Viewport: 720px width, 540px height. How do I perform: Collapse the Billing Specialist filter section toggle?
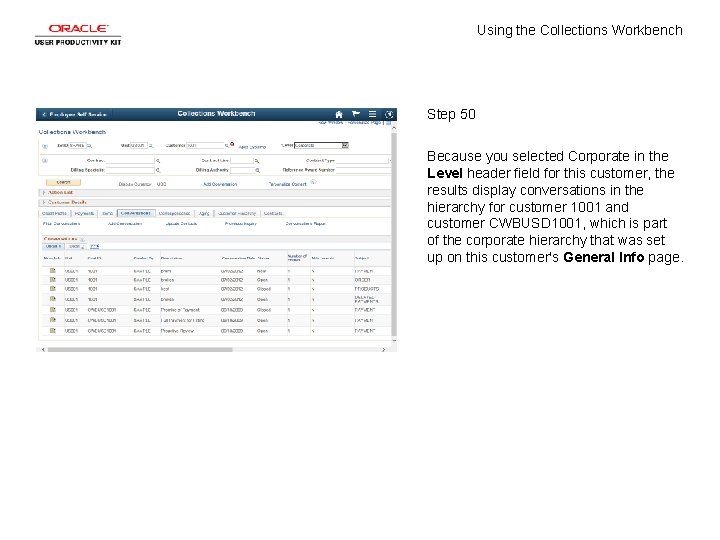(x=45, y=161)
